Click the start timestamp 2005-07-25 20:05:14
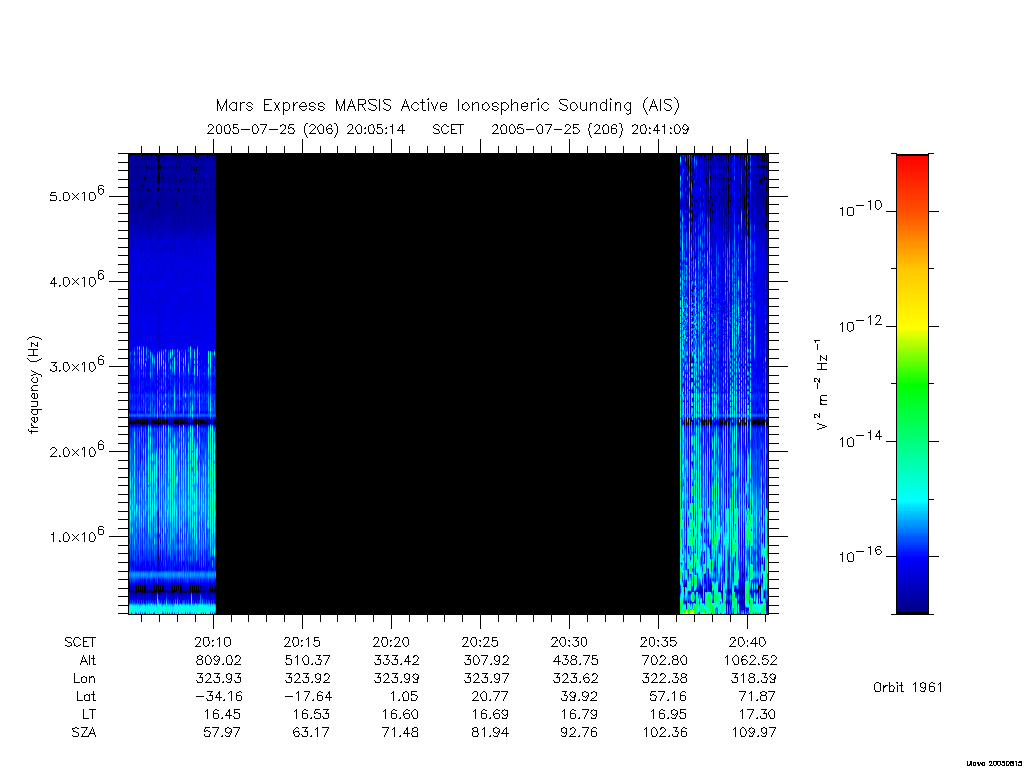The height and width of the screenshot is (768, 1024). [x=306, y=129]
